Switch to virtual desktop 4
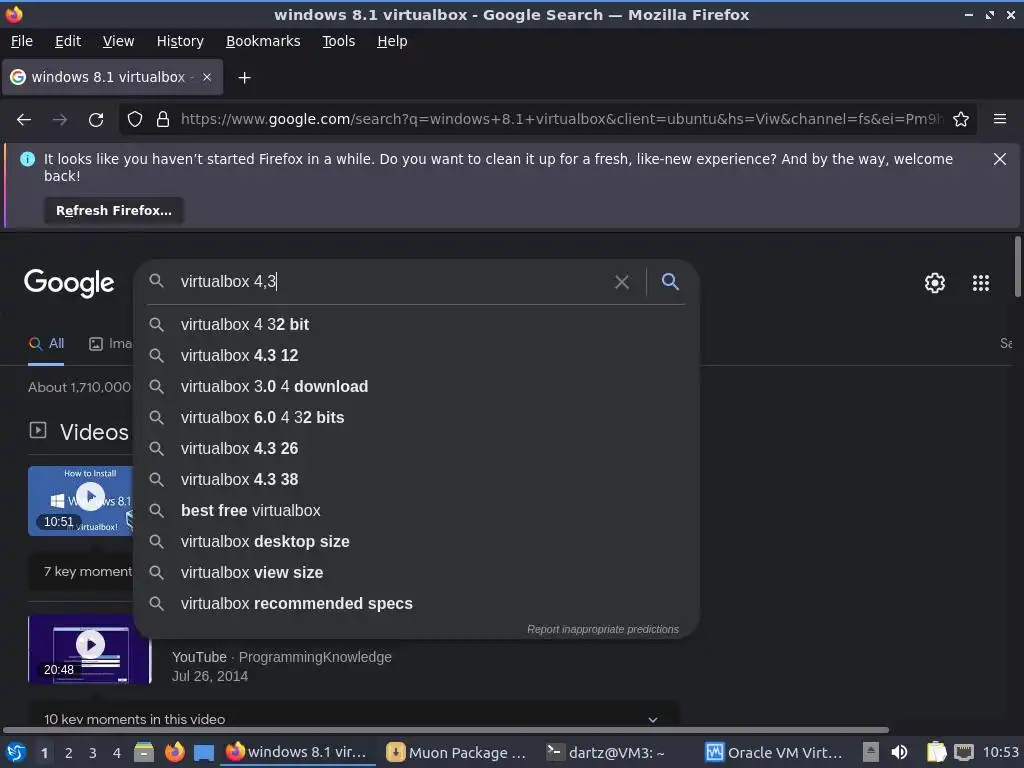Image resolution: width=1024 pixels, height=768 pixels. click(117, 753)
